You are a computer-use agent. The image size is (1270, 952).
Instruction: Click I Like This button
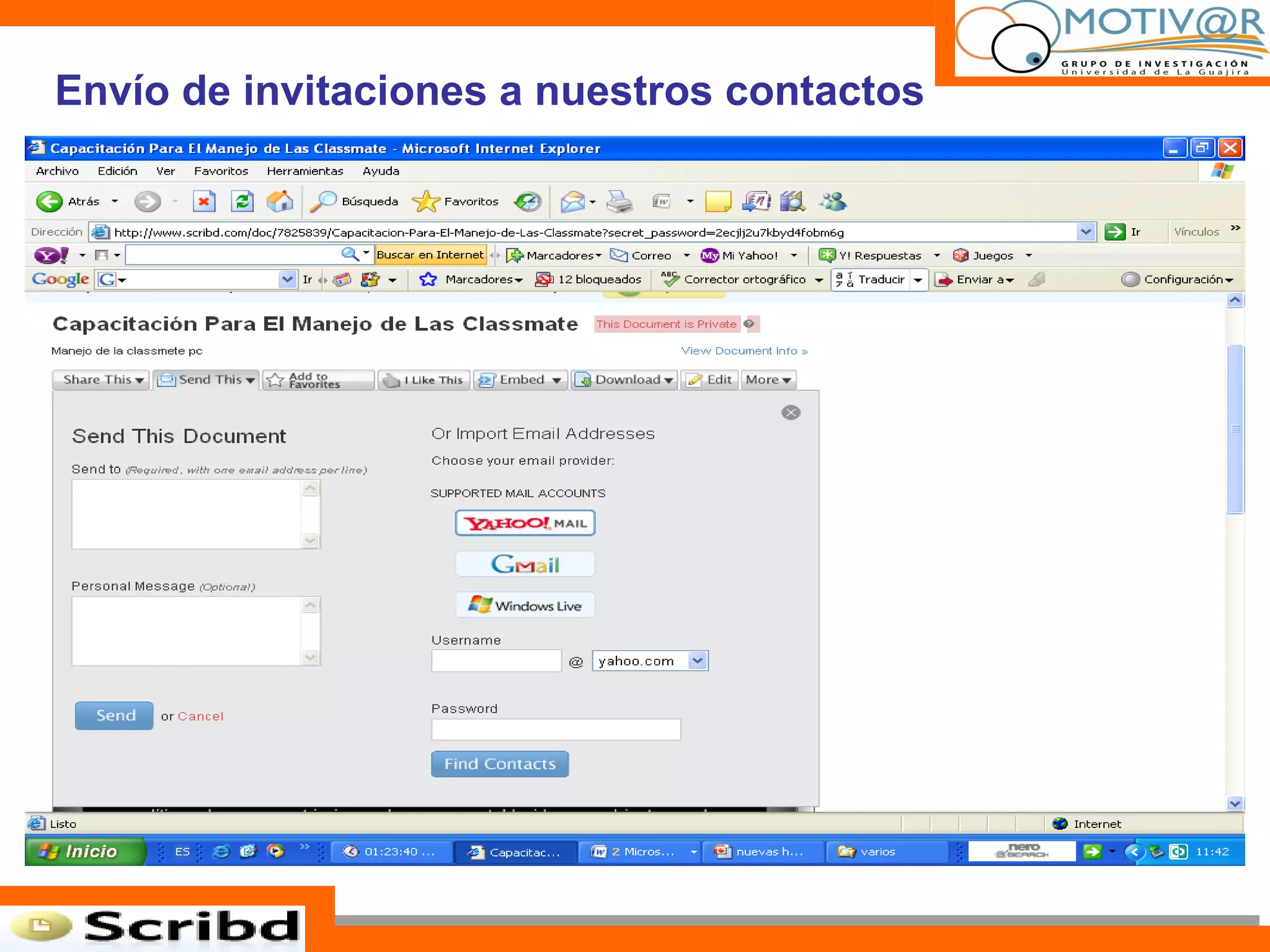coord(424,380)
